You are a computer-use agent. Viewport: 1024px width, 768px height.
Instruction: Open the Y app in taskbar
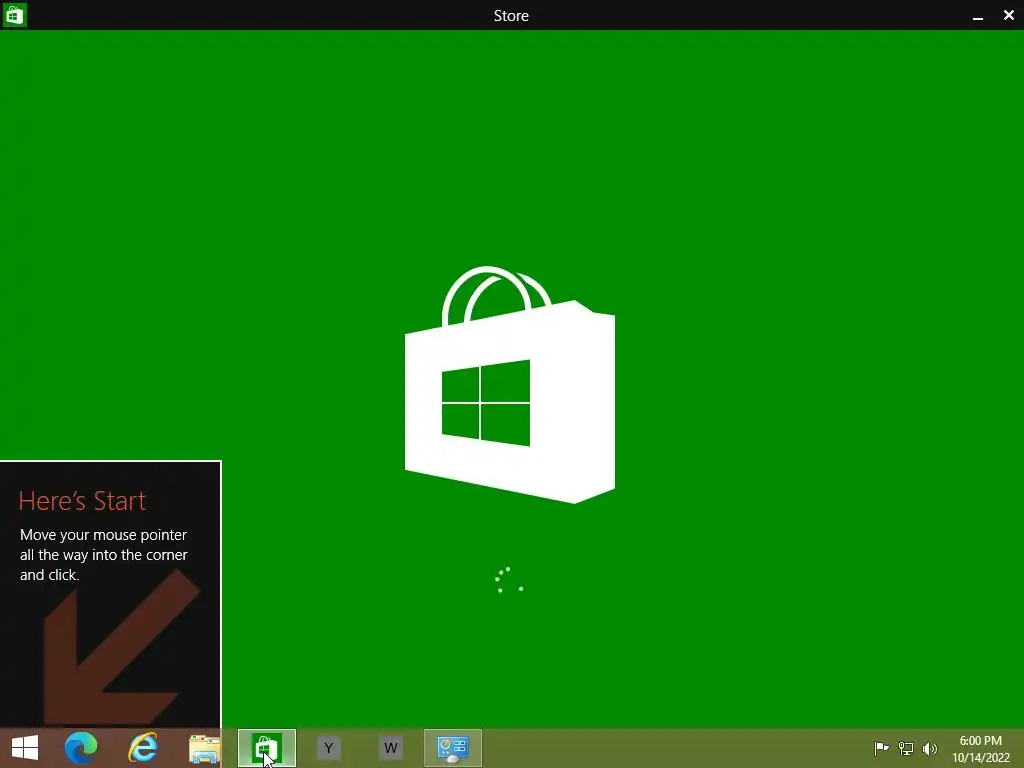328,748
